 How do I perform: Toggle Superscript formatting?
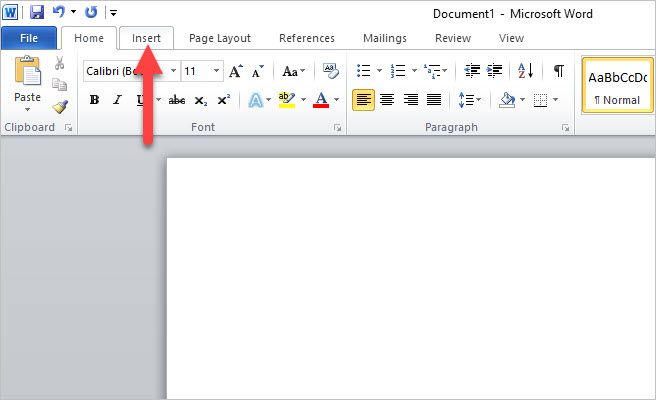(223, 100)
